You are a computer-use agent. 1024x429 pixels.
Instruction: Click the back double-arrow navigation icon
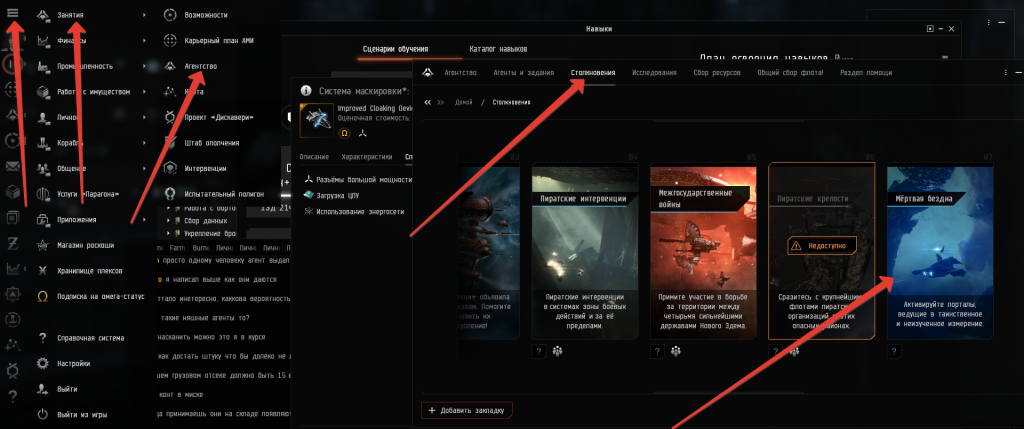point(428,102)
